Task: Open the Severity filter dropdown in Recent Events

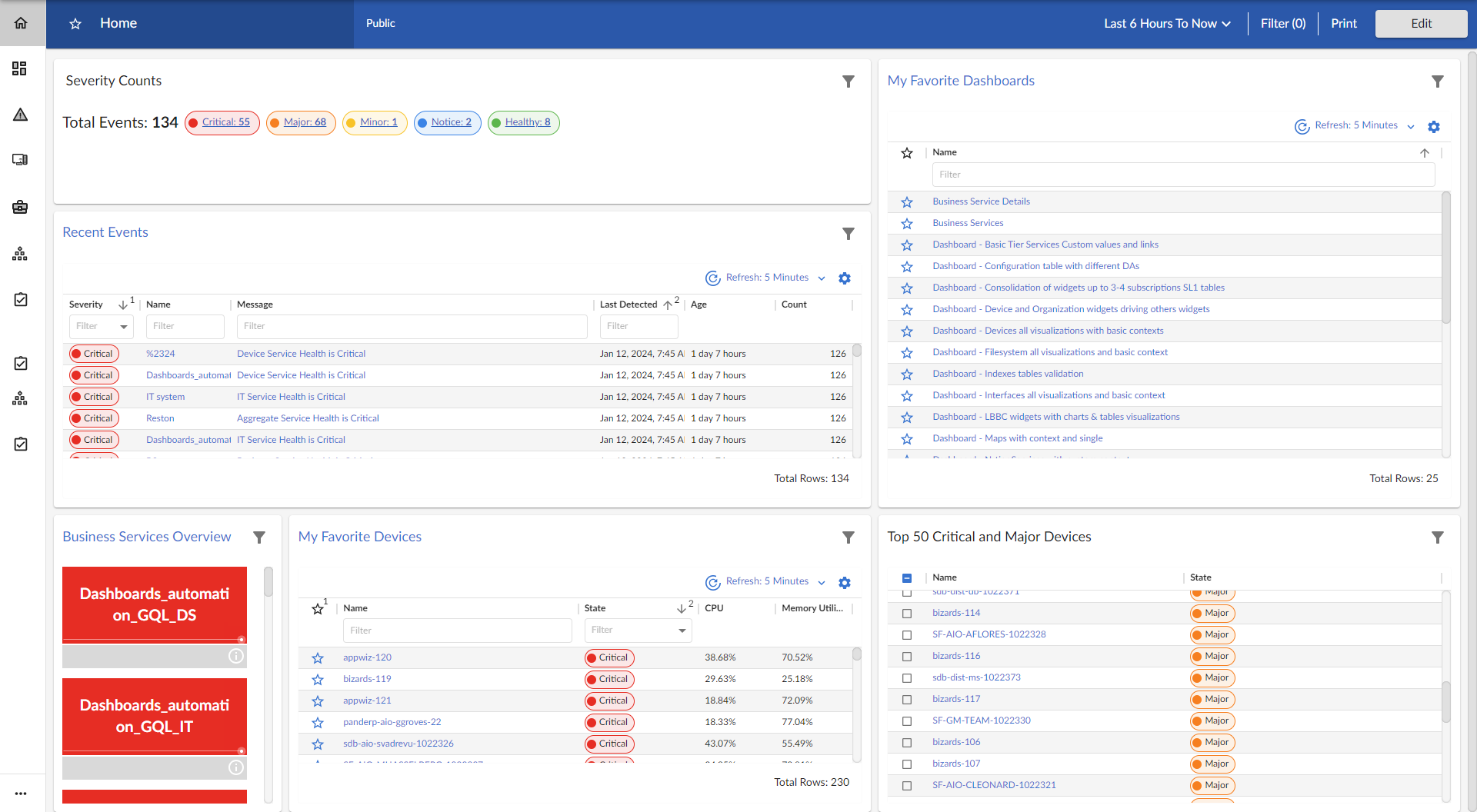Action: (123, 327)
